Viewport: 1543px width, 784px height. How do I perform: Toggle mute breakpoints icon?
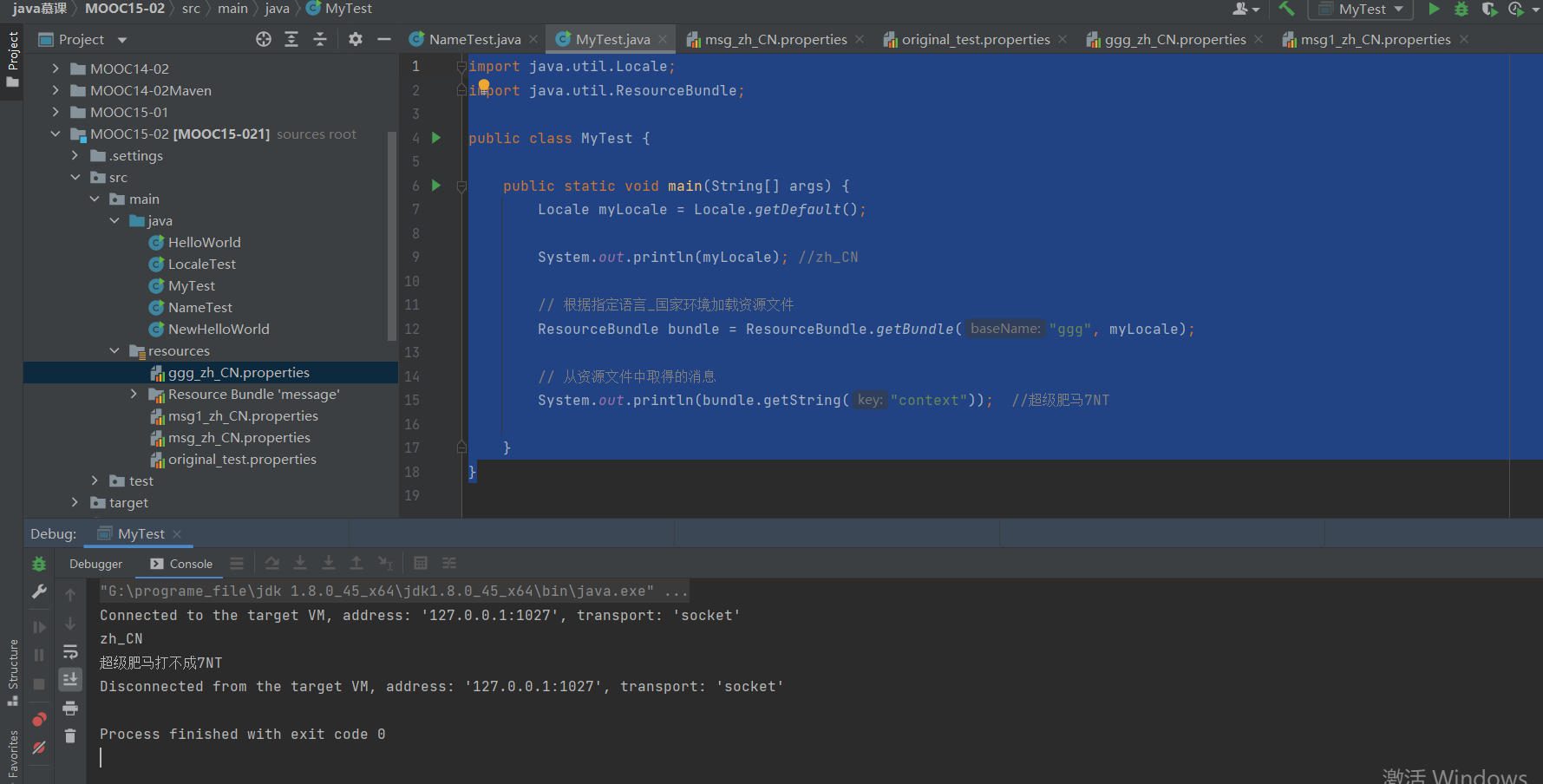point(39,748)
